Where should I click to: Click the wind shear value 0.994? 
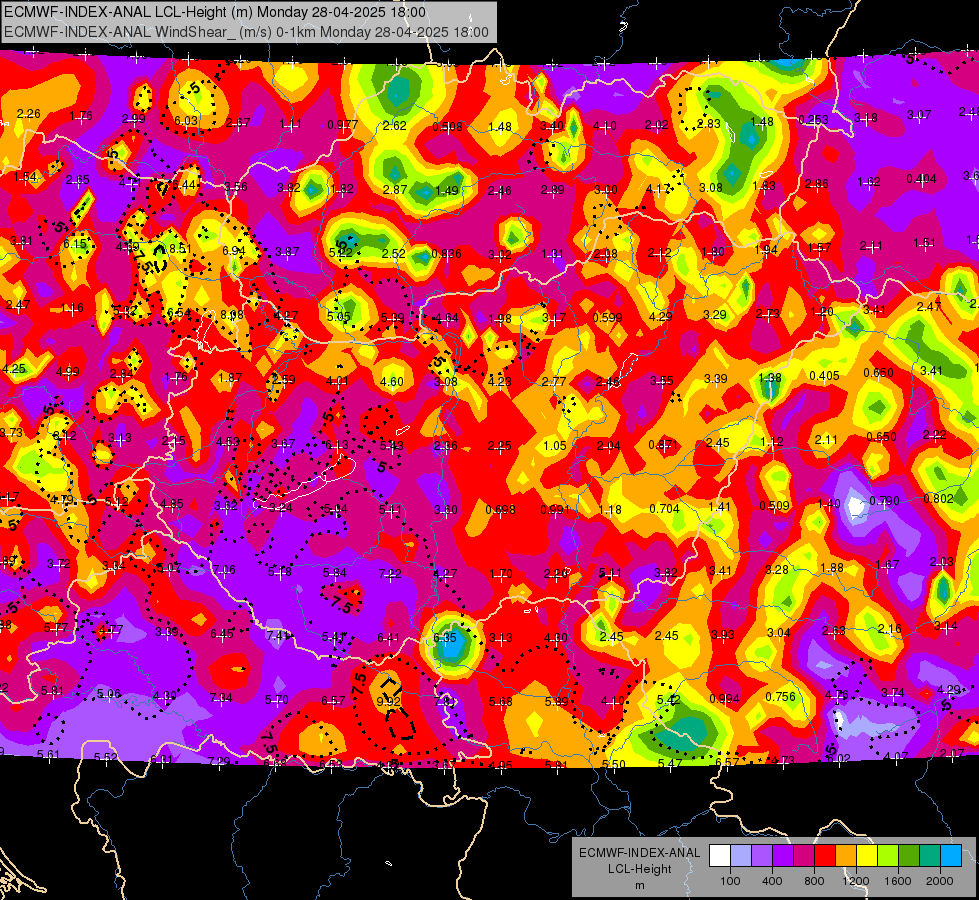click(x=724, y=698)
